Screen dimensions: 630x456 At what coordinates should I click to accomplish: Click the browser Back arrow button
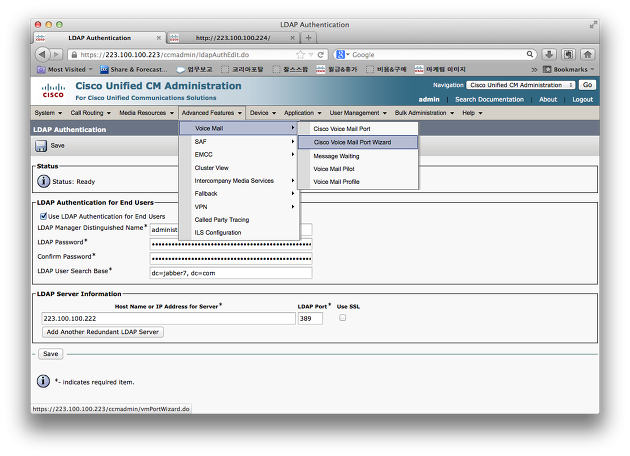42,54
